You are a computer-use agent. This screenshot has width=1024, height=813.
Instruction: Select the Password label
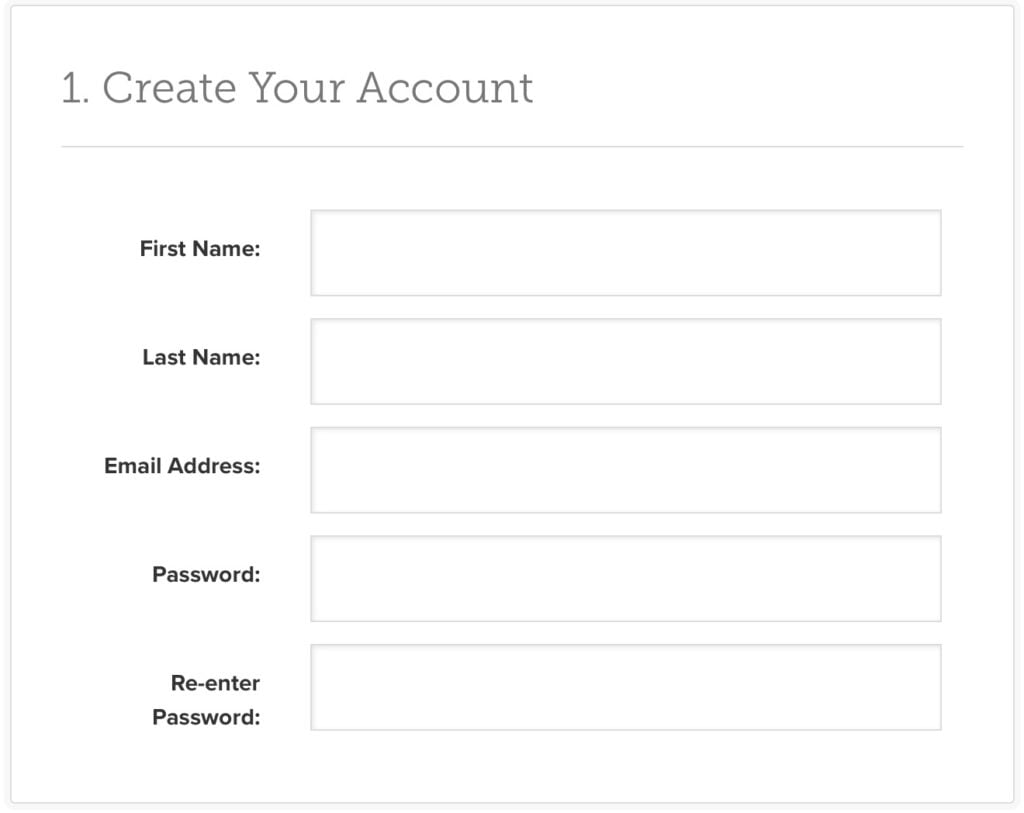(205, 574)
